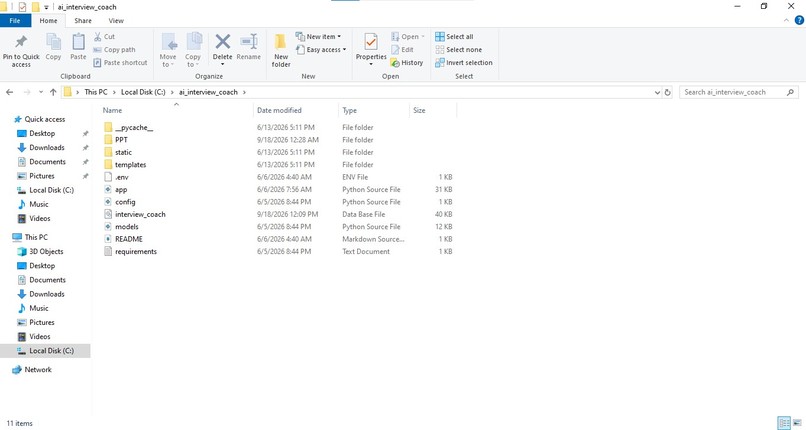Screen dimensions: 806x430
Task: Click This PC in the address bar
Action: click(x=96, y=92)
